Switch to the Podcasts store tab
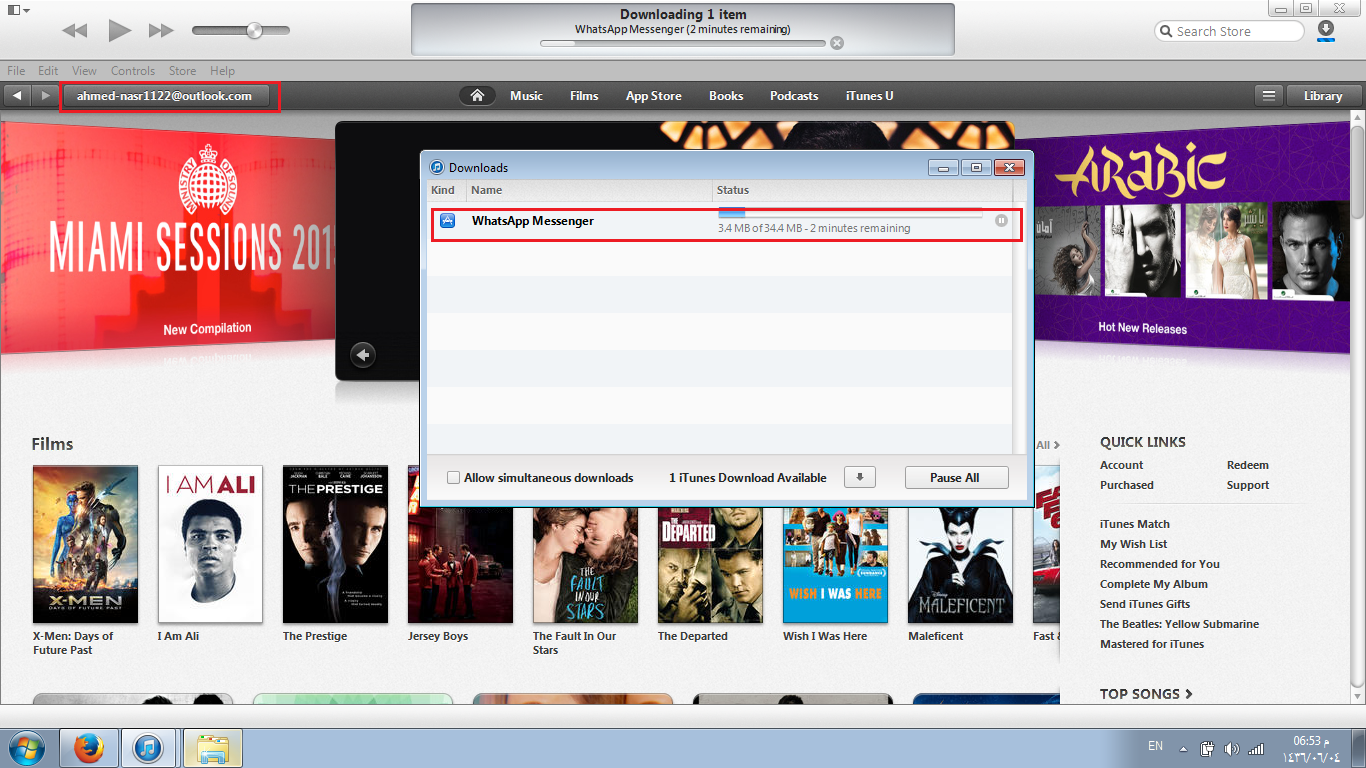The image size is (1366, 768). coord(794,96)
